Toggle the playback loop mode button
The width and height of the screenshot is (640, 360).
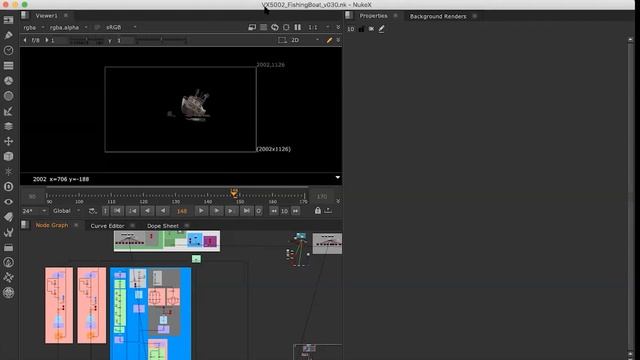pos(93,211)
